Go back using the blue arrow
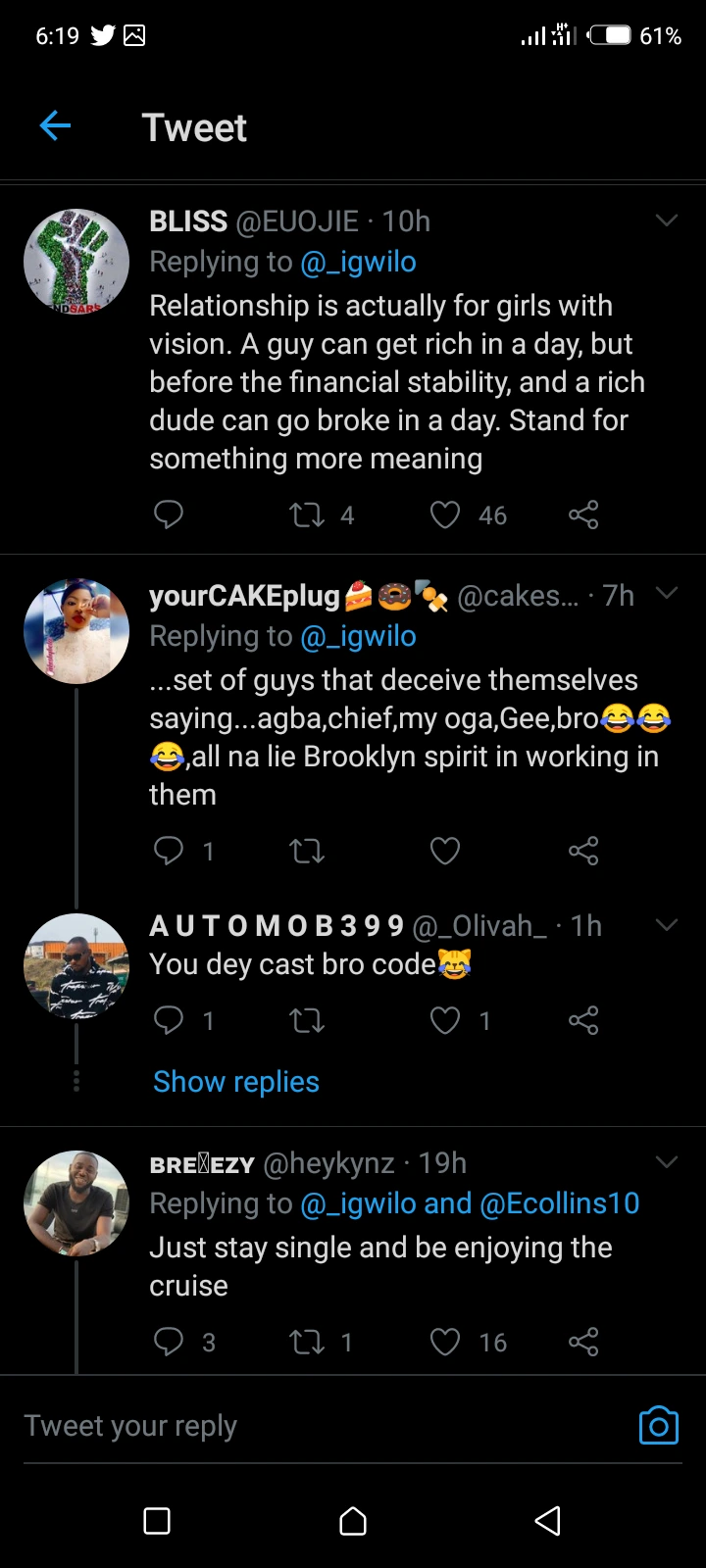706x1568 pixels. pyautogui.click(x=56, y=125)
